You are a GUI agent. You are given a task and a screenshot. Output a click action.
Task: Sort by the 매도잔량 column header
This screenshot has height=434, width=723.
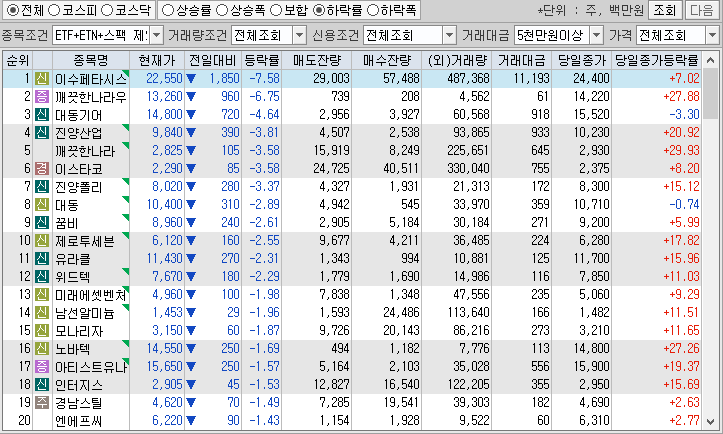point(316,60)
